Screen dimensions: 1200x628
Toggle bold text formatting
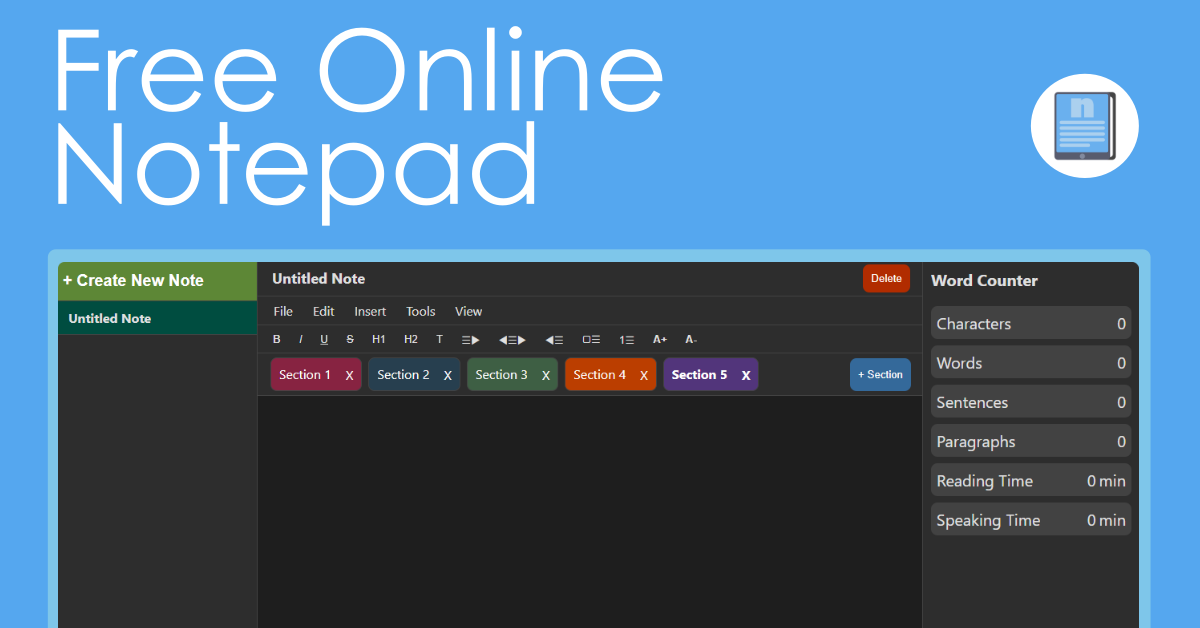click(x=276, y=339)
